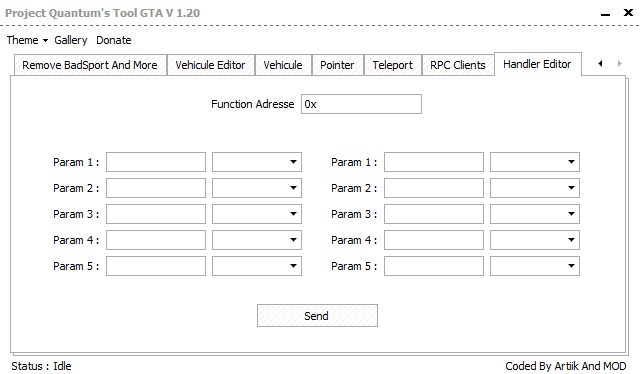
Task: Click the left Param 3 text field
Action: pyautogui.click(x=156, y=214)
